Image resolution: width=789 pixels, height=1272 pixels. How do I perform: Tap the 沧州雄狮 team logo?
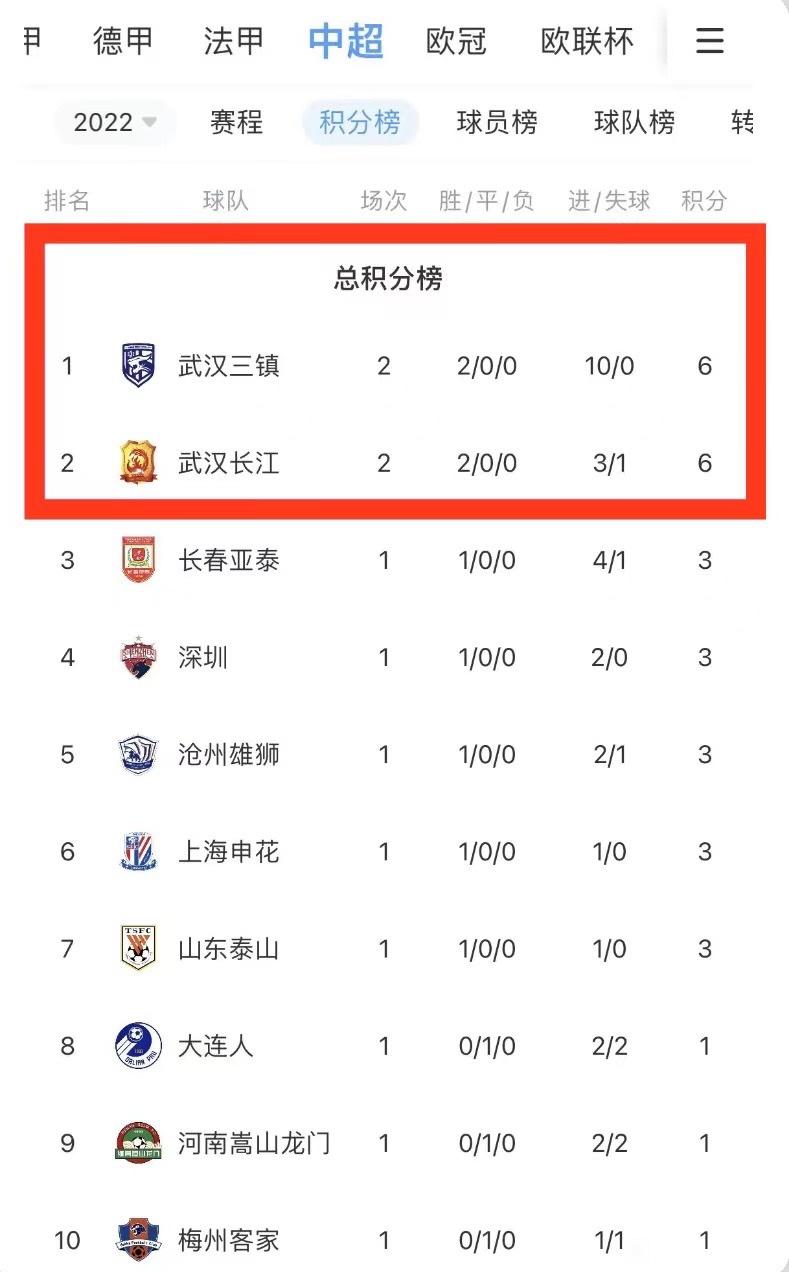138,754
